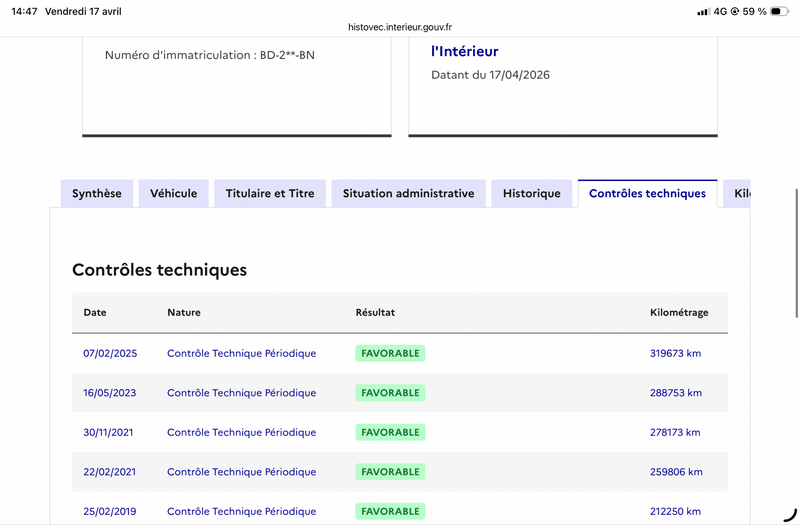Click the l'Intérieur heading in right card
Image resolution: width=800 pixels, height=525 pixels.
pyautogui.click(x=465, y=51)
